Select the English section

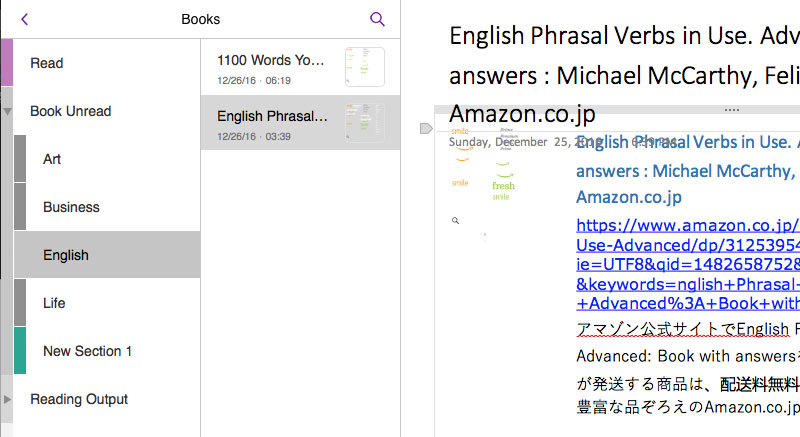pos(107,255)
